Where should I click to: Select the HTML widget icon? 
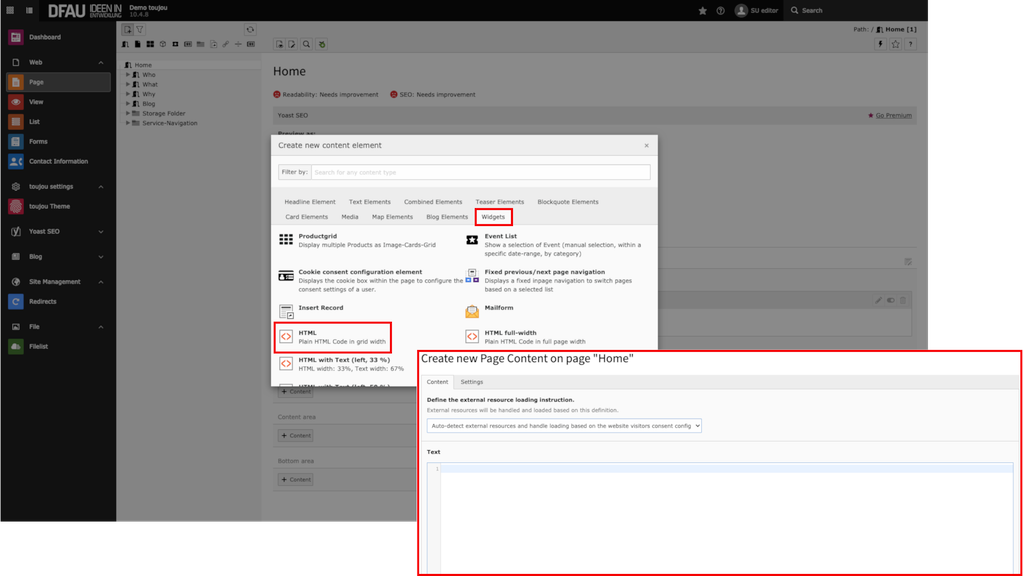pos(286,337)
